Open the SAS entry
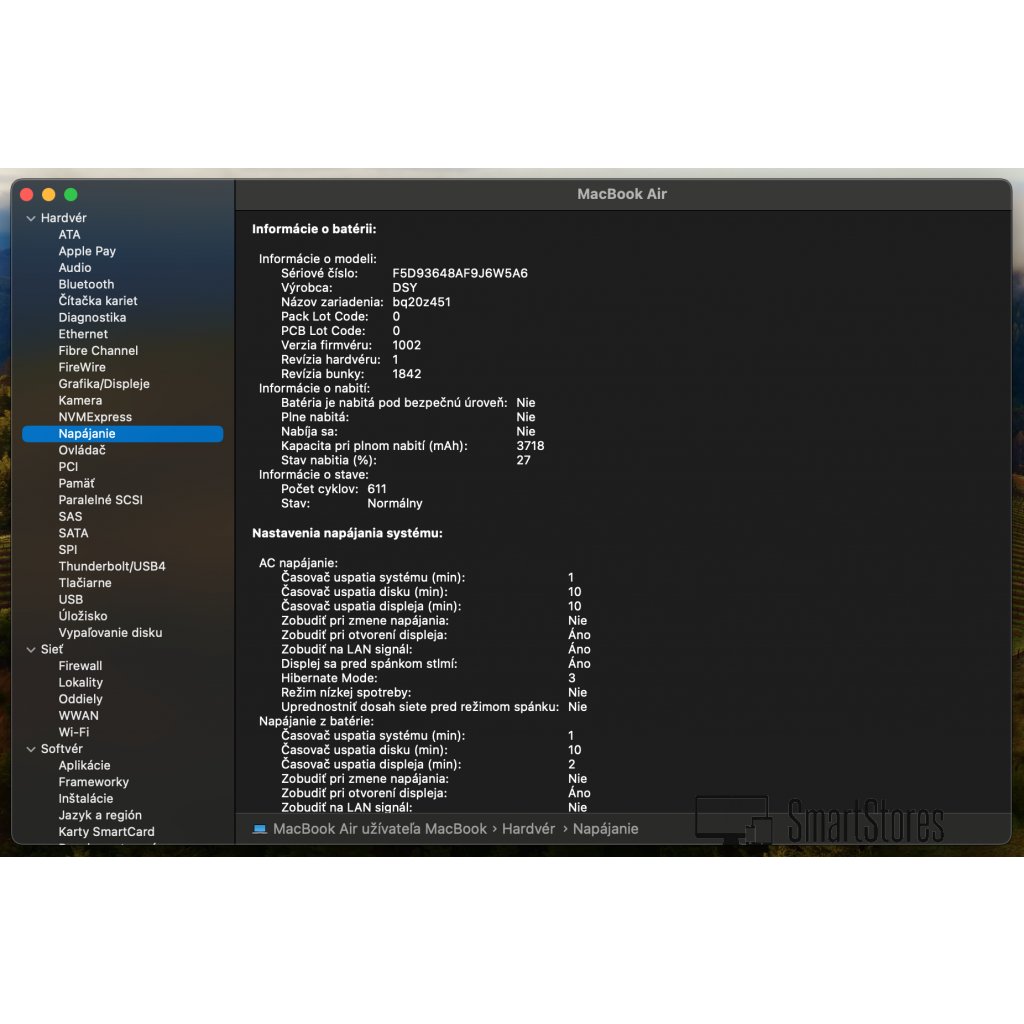1024x1024 pixels. (70, 517)
